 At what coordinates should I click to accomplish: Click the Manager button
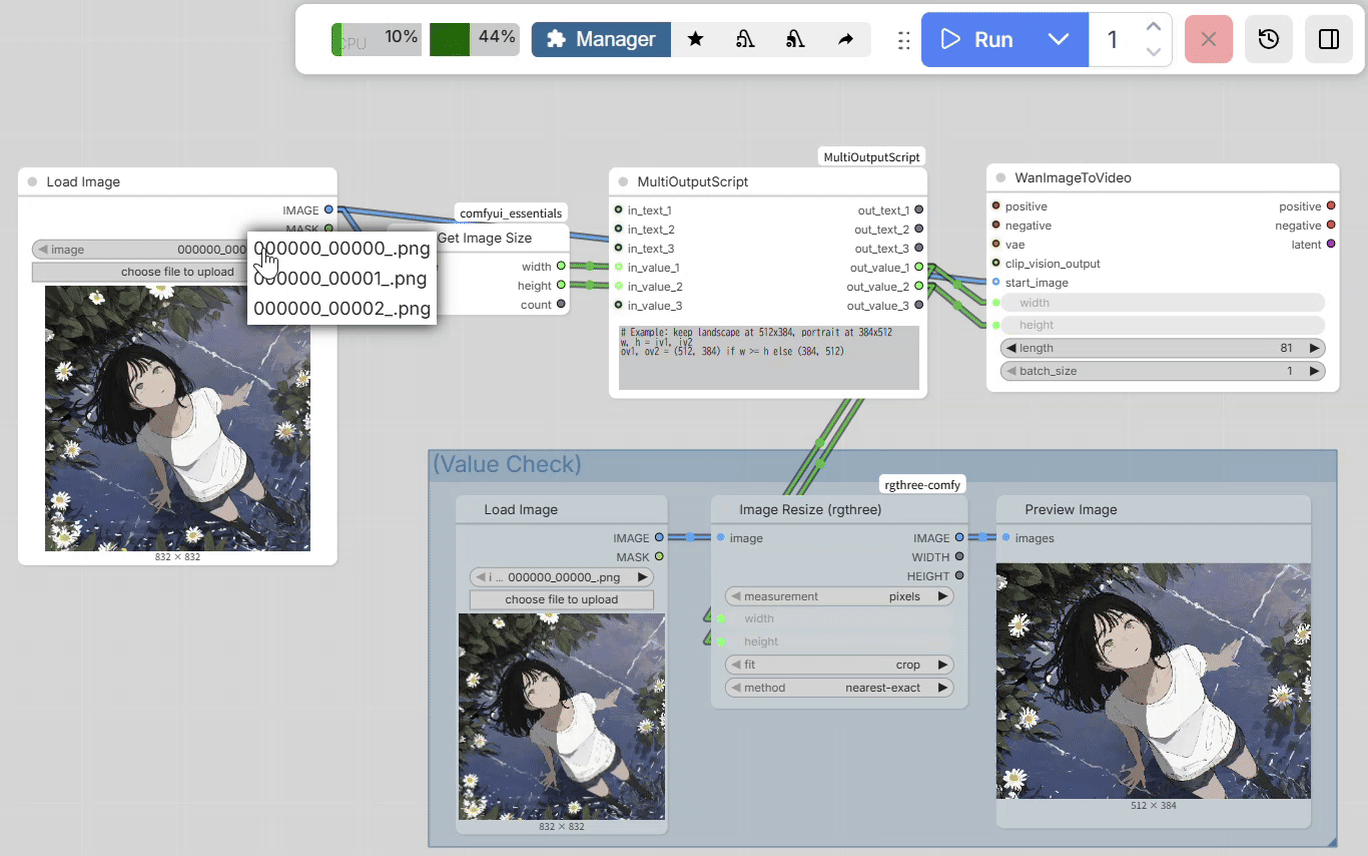601,39
